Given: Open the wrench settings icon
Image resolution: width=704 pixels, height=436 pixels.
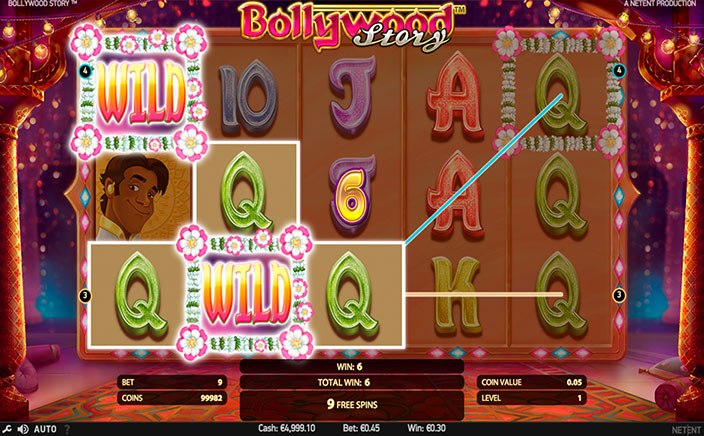Looking at the screenshot, I should coord(7,429).
